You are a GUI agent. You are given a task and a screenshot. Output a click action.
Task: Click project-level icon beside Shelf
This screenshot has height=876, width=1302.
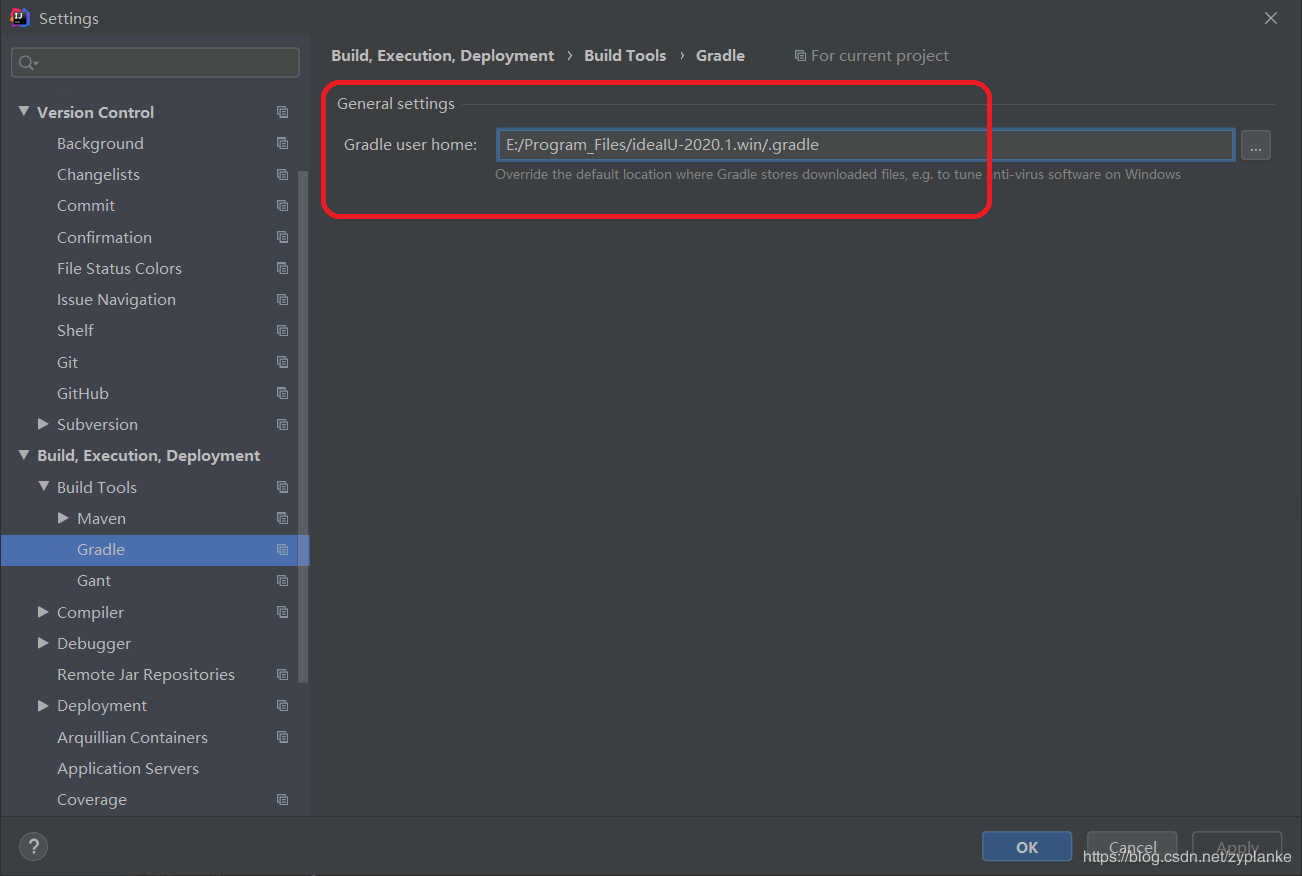[283, 330]
